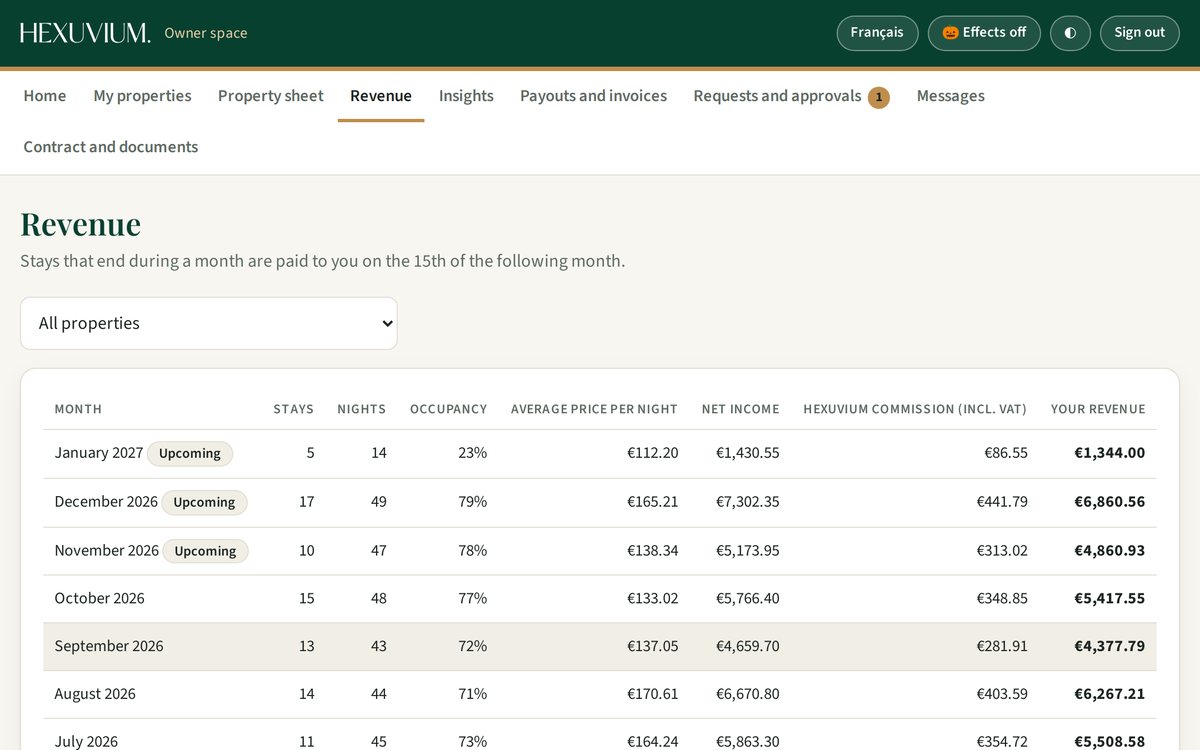Switch to the Insights tab
Image resolution: width=1200 pixels, height=750 pixels.
point(466,96)
